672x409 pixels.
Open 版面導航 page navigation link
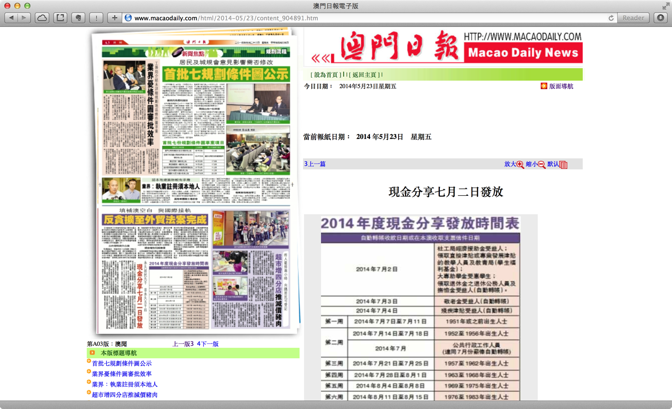point(561,86)
